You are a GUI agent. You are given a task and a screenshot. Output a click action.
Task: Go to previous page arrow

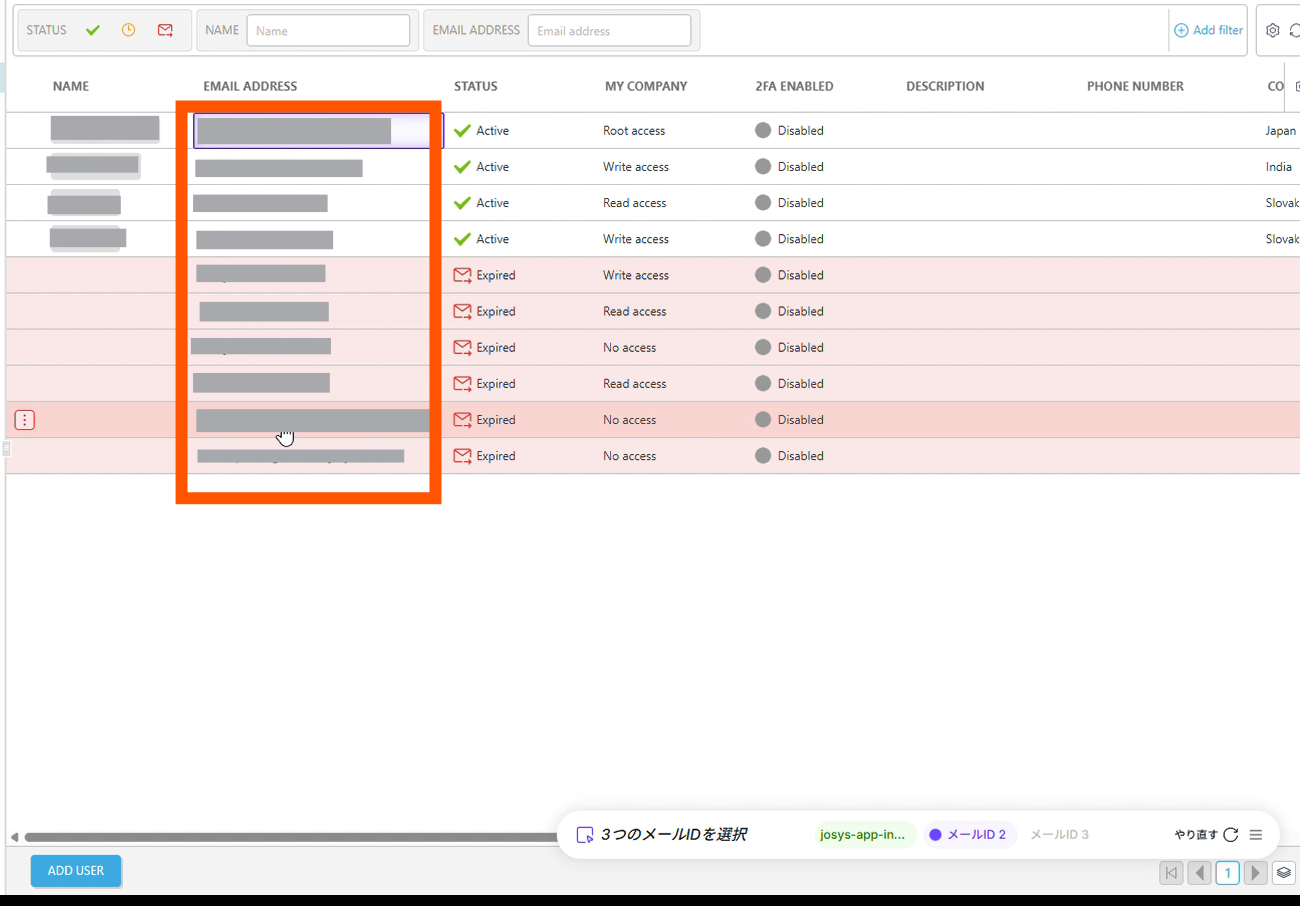(1199, 873)
